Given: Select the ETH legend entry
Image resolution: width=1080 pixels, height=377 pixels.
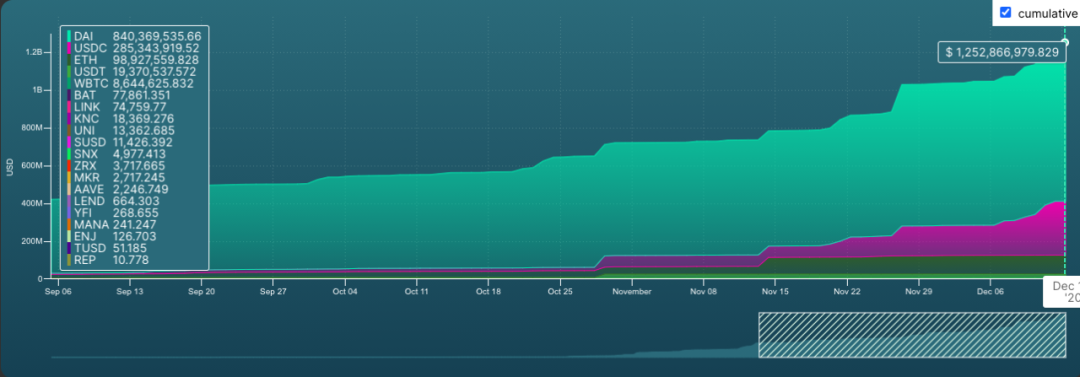Looking at the screenshot, I should [x=134, y=60].
